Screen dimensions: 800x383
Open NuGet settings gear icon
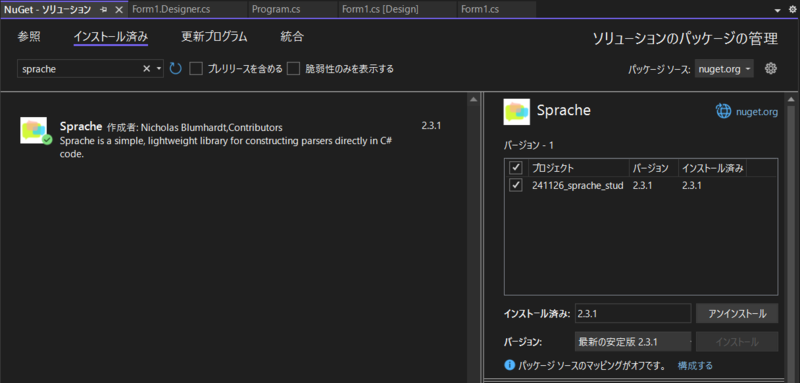coord(770,68)
